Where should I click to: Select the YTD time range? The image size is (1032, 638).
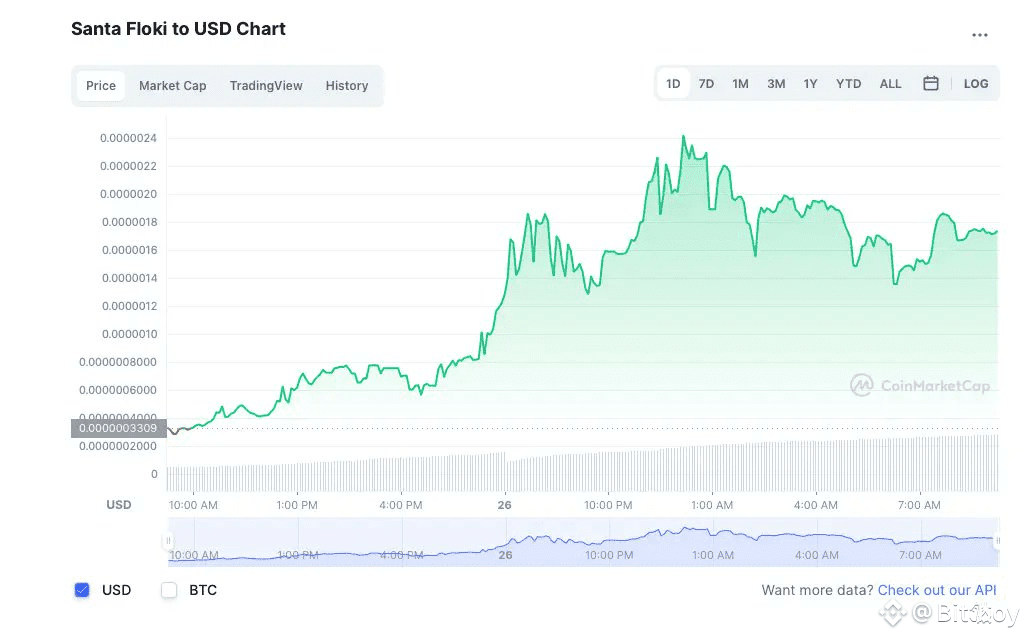click(x=848, y=84)
